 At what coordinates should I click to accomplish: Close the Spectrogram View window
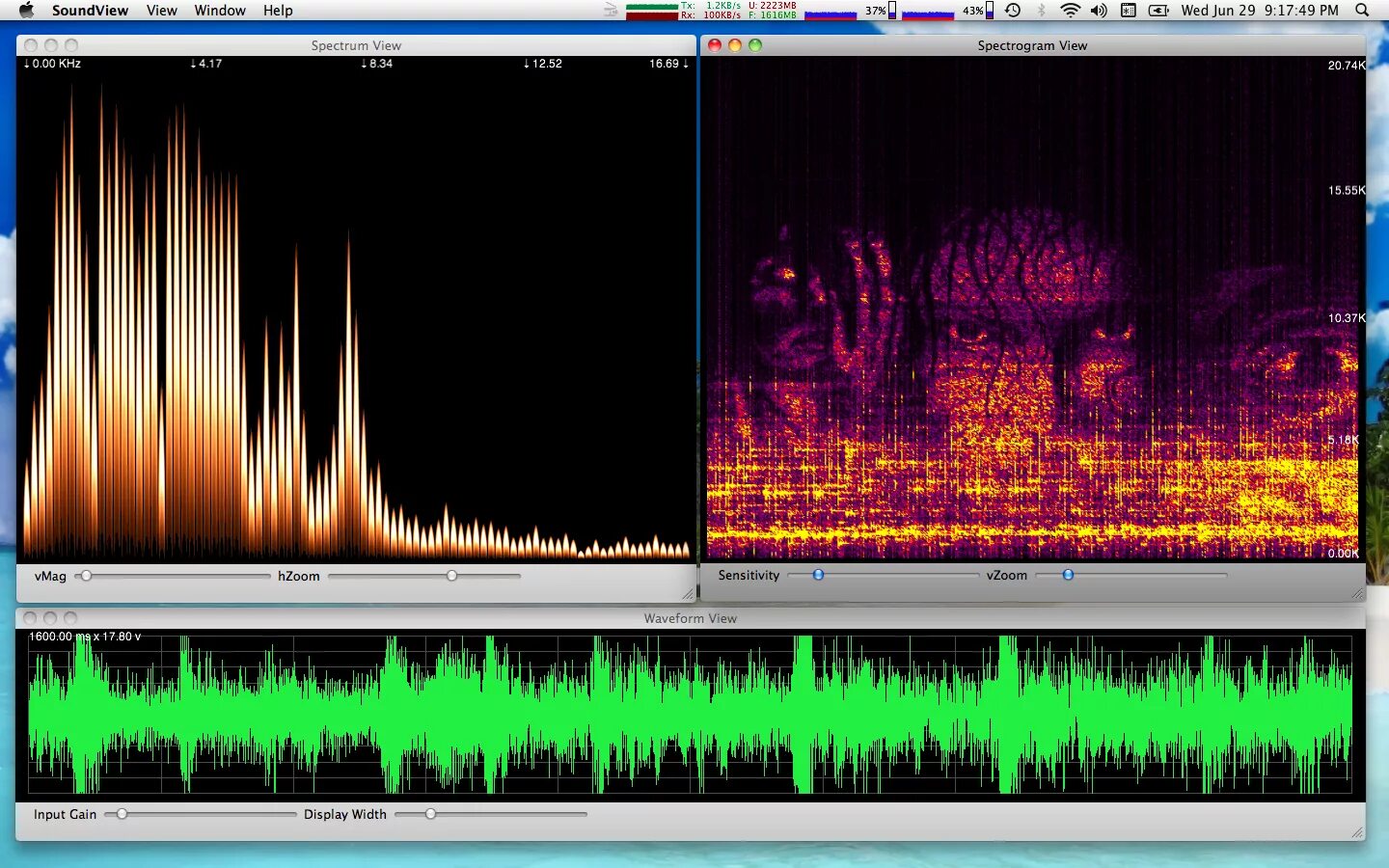(x=715, y=45)
